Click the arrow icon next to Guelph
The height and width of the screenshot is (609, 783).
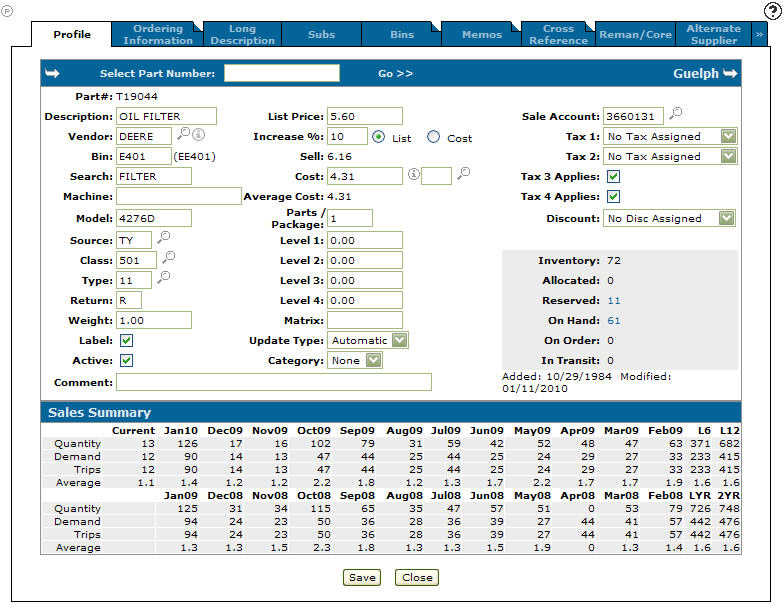[730, 73]
